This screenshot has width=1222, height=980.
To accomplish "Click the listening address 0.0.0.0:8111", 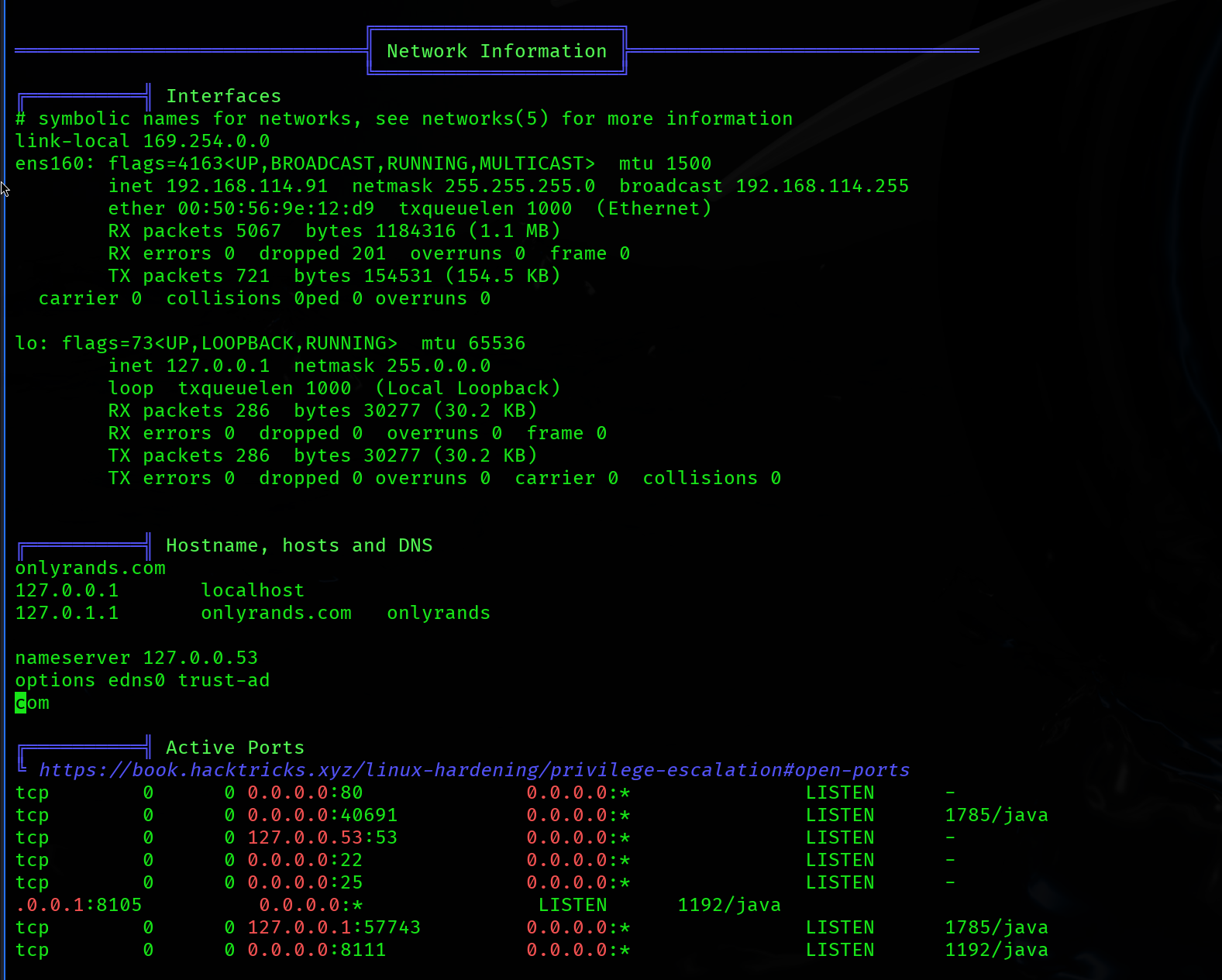I will 317,950.
